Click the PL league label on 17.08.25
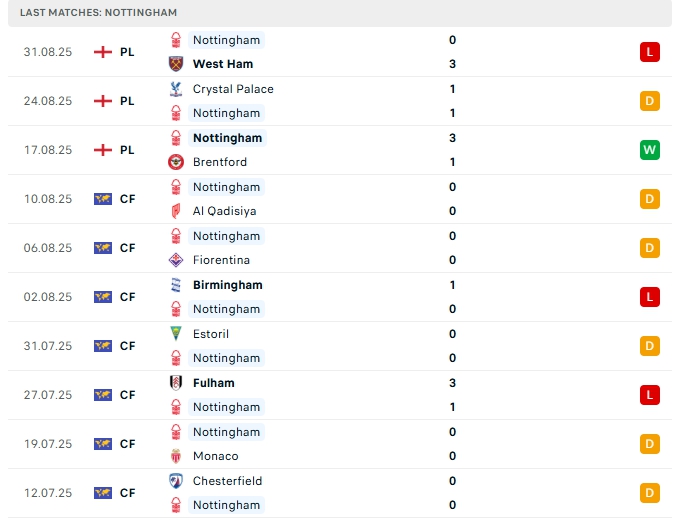This screenshot has height=520, width=682. pos(127,150)
